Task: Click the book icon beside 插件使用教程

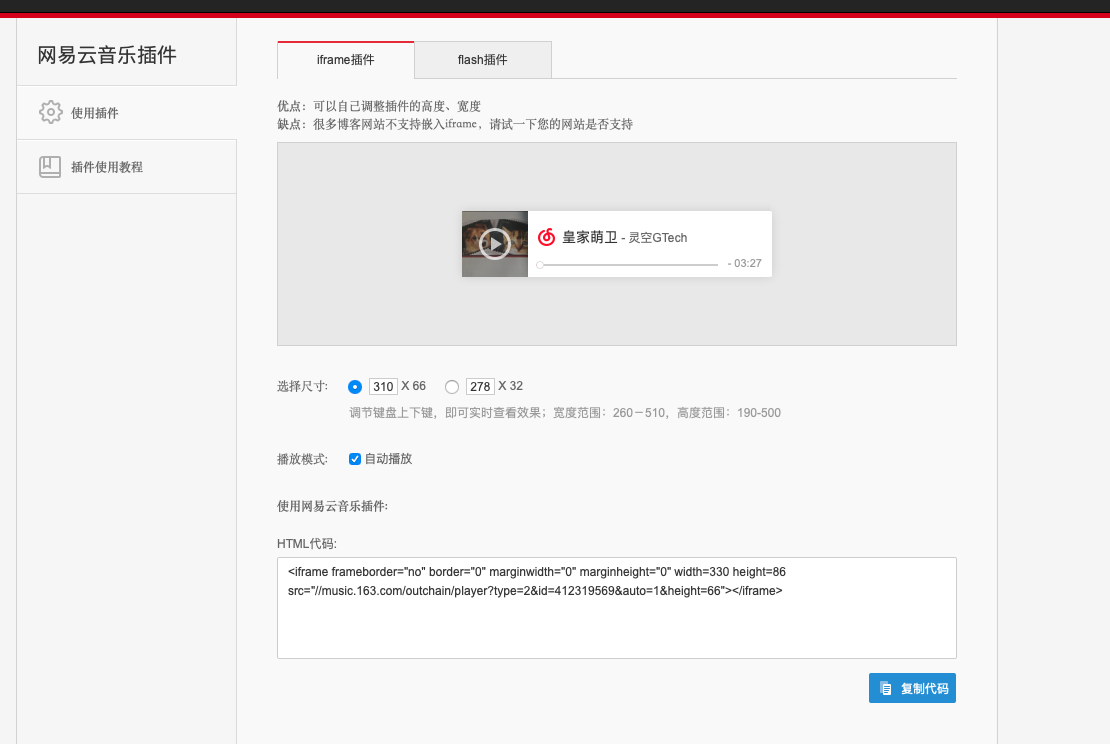Action: (50, 166)
